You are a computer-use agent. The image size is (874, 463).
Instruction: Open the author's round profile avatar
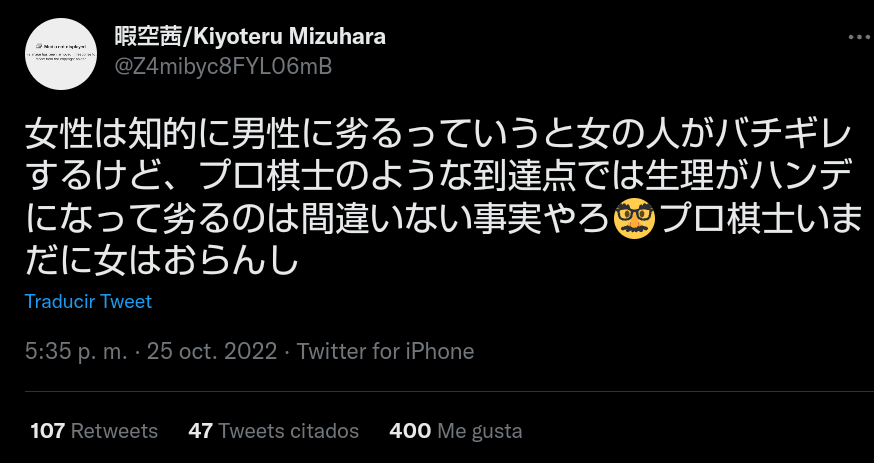point(61,53)
